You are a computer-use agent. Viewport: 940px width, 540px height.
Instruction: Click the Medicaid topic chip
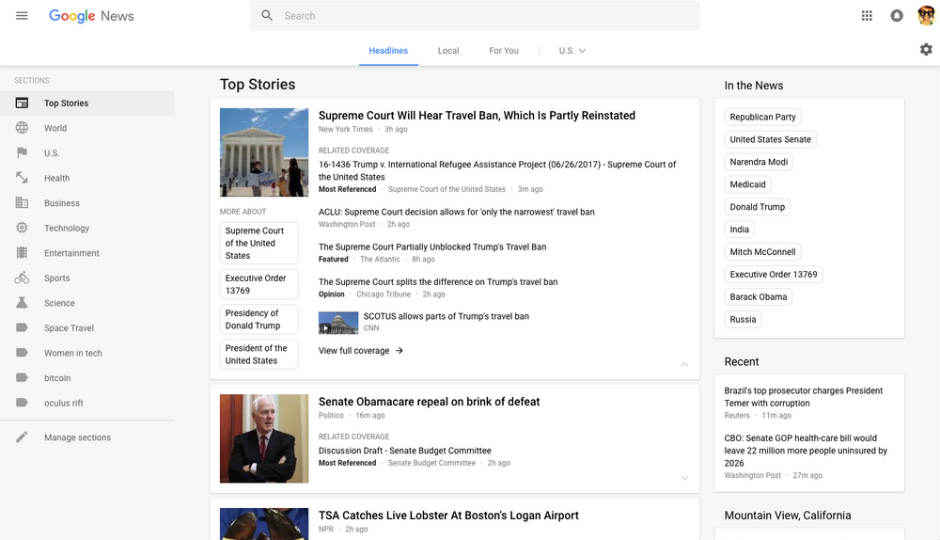coord(748,185)
